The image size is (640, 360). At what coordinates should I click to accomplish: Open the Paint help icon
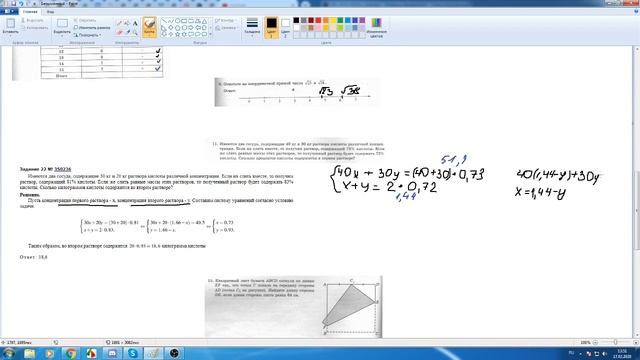point(636,11)
